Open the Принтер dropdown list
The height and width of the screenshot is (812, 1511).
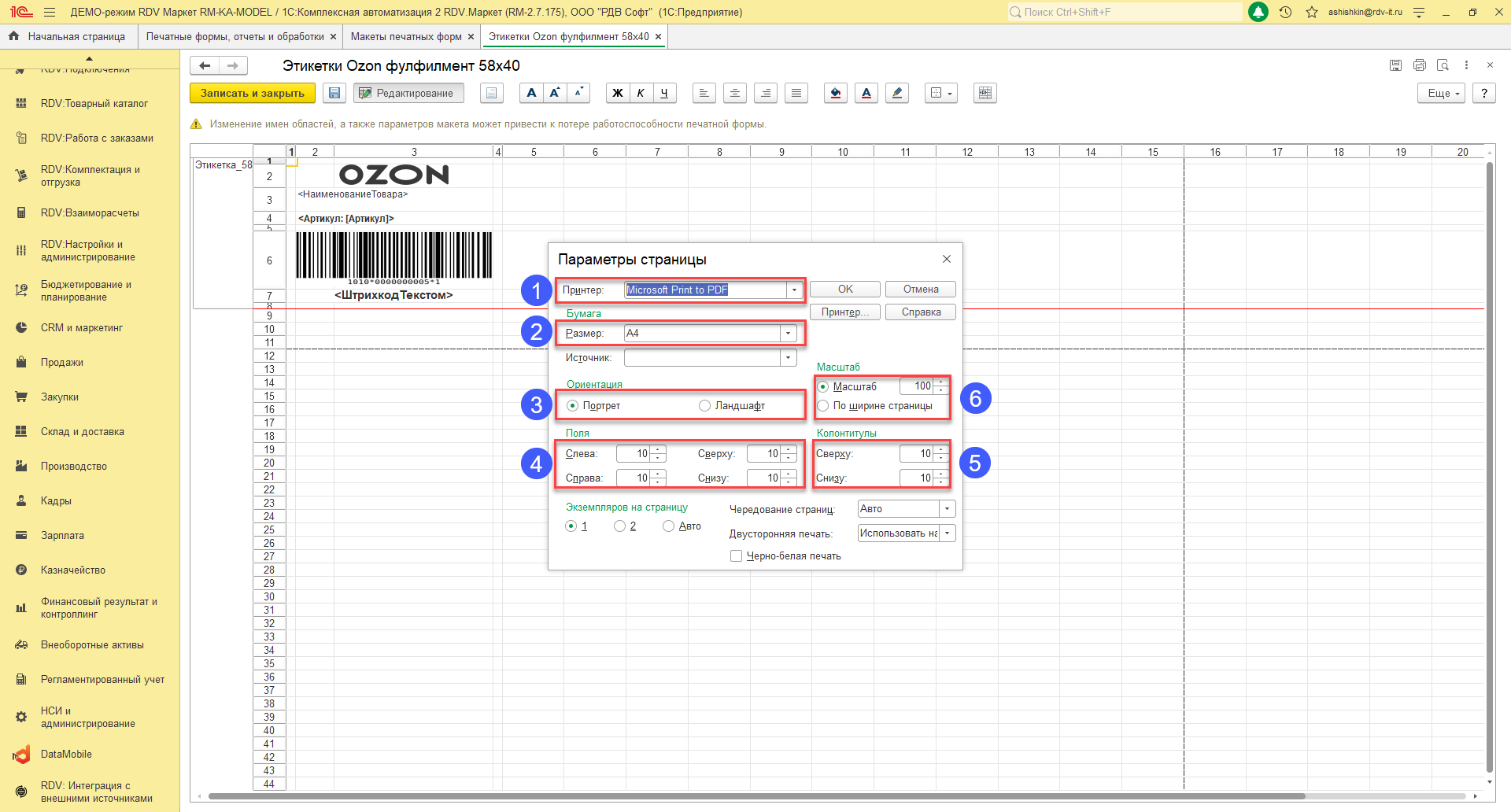click(x=794, y=290)
